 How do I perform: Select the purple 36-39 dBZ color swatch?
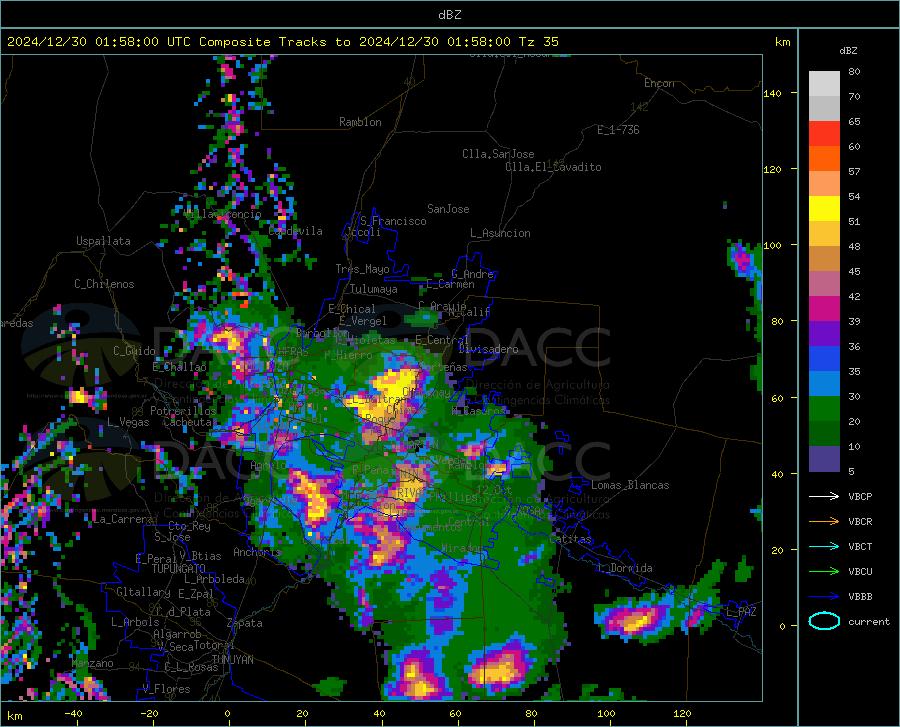click(824, 334)
